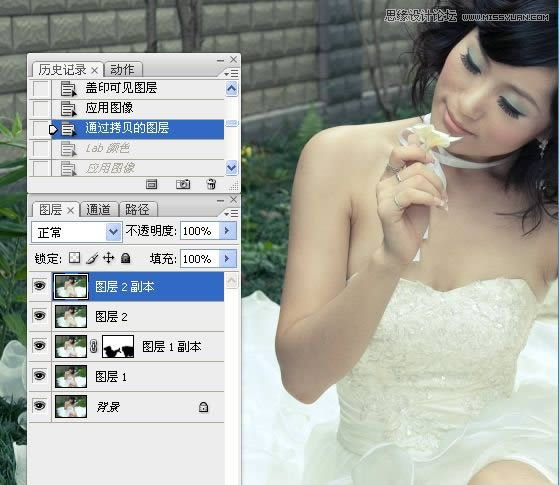Click the create new snapshot camera icon

point(183,184)
